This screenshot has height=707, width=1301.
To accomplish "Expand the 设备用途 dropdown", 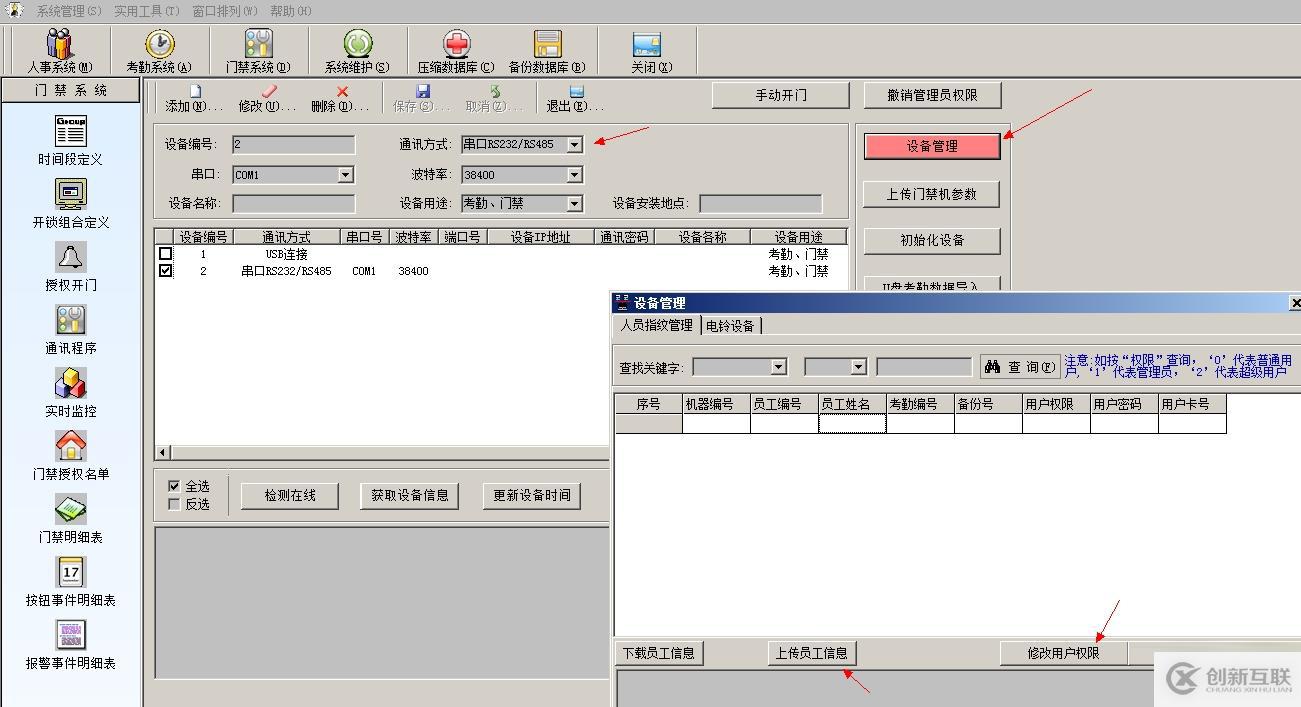I will tap(574, 204).
